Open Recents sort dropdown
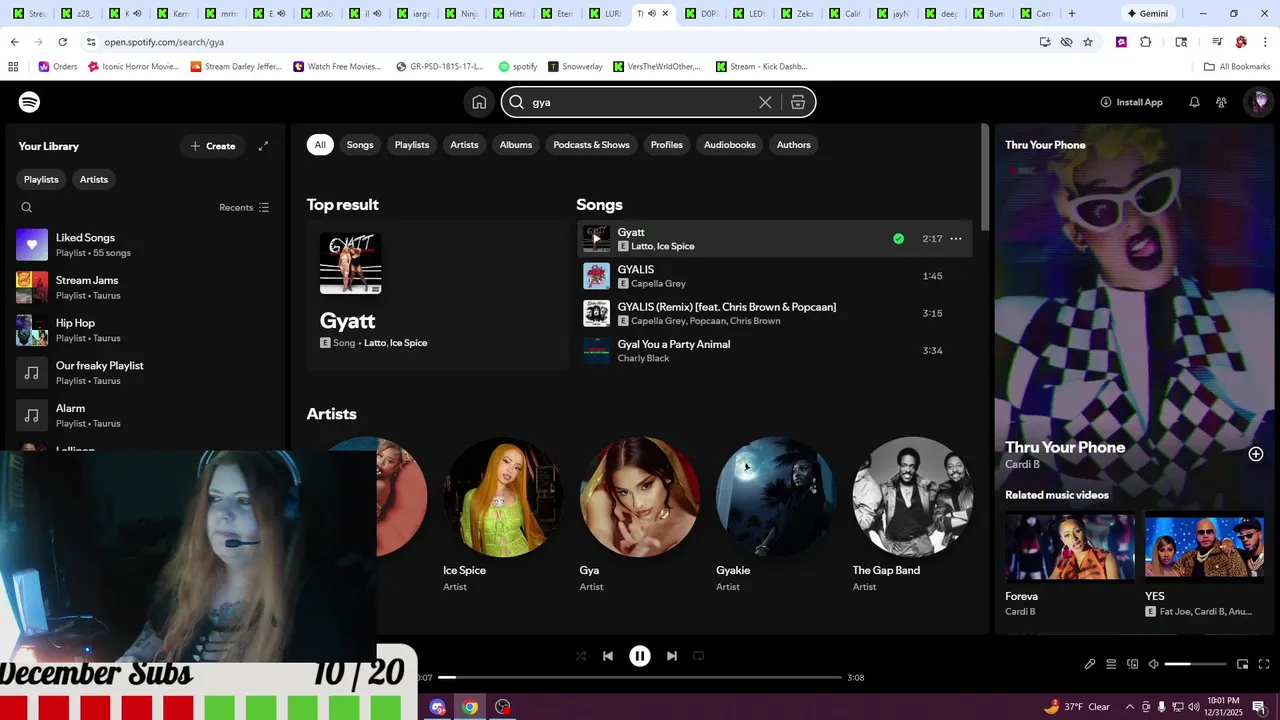This screenshot has height=720, width=1280. coord(244,207)
